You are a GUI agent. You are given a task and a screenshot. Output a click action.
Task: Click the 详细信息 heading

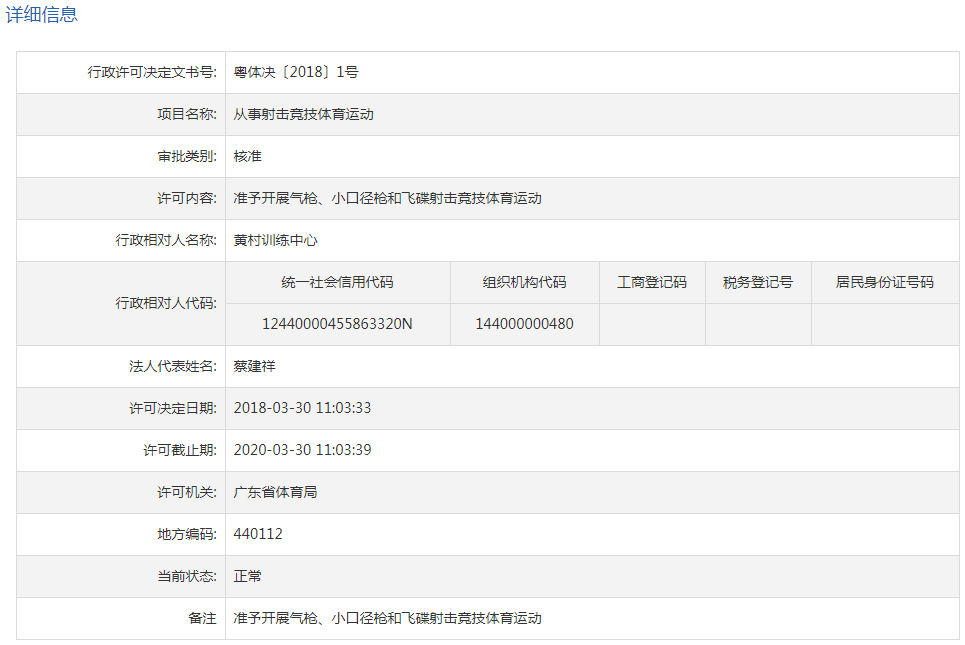[42, 15]
